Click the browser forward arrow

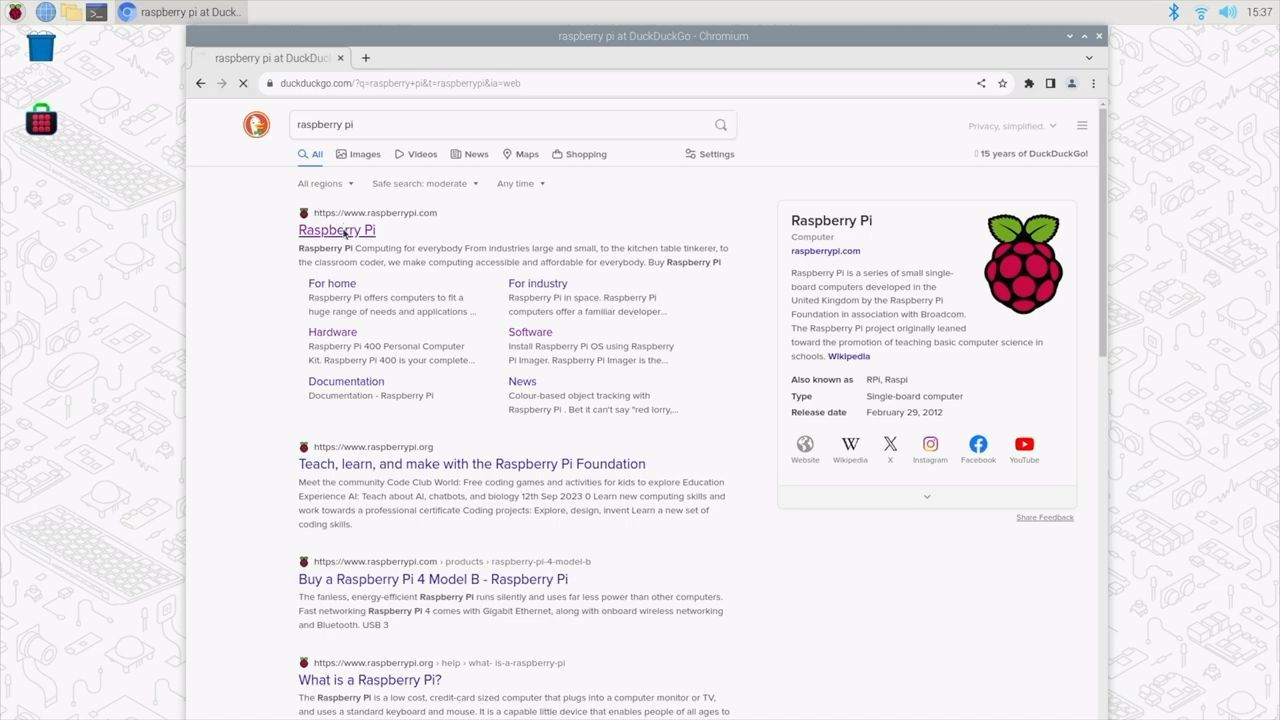[x=222, y=83]
